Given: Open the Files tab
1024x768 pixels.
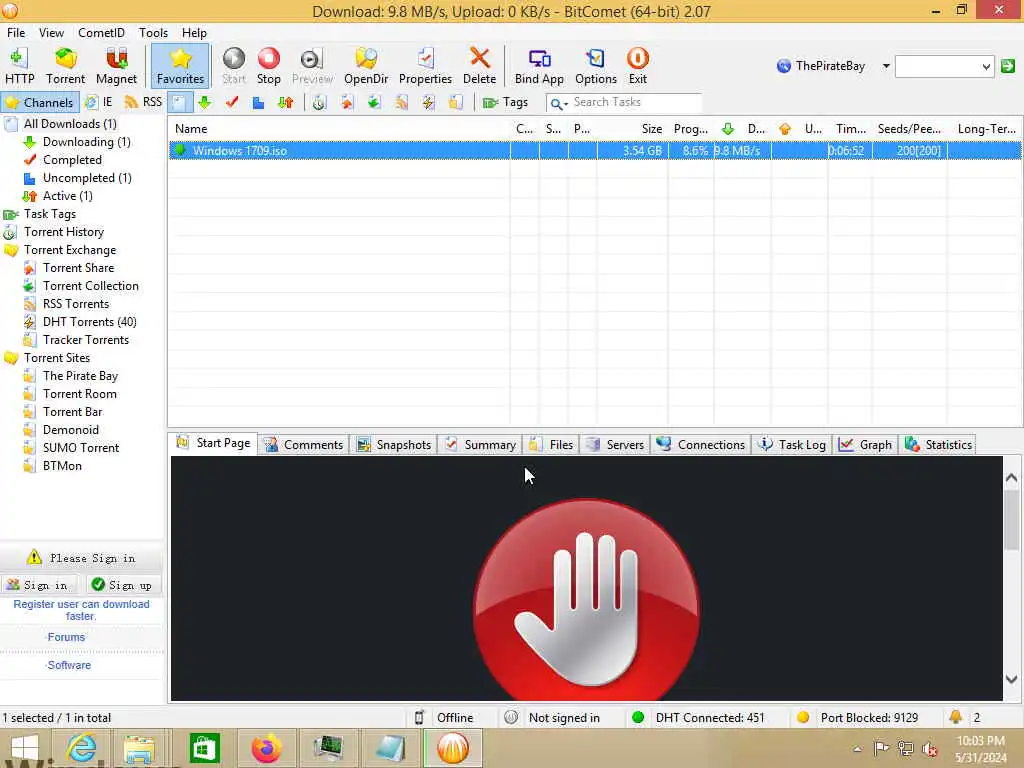Looking at the screenshot, I should (551, 445).
